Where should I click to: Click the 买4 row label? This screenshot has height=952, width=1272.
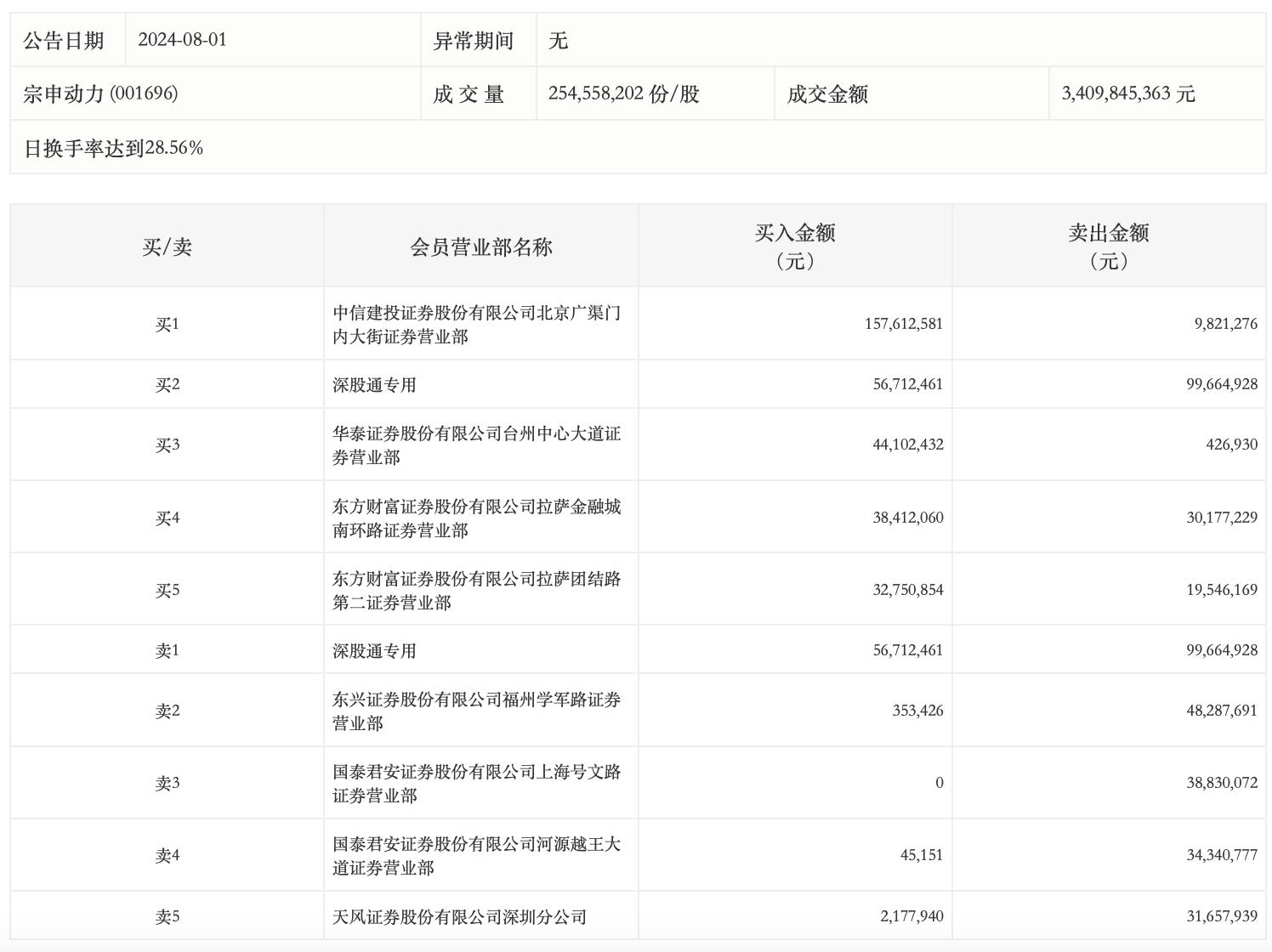point(167,518)
